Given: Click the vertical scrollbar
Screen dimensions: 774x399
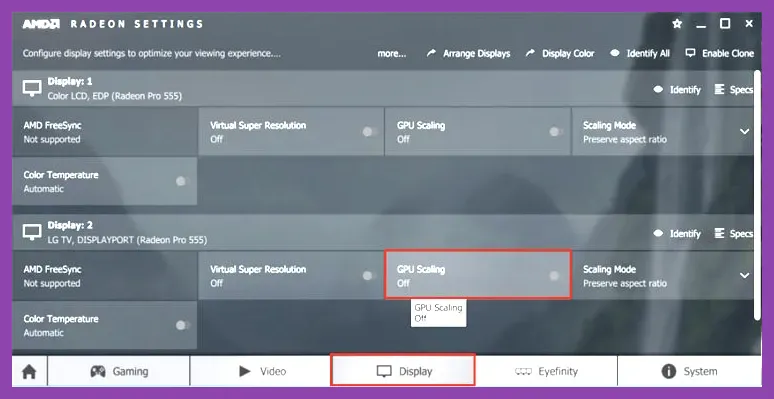Looking at the screenshot, I should click(x=758, y=196).
